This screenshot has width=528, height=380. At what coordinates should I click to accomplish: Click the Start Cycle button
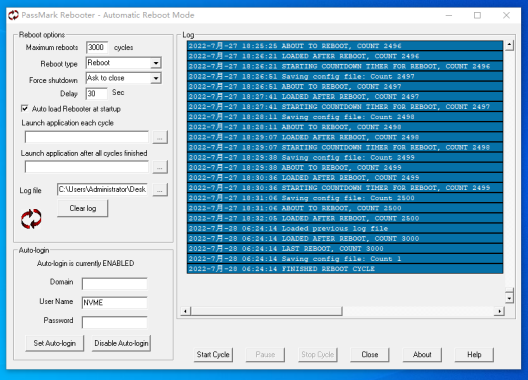tap(213, 354)
